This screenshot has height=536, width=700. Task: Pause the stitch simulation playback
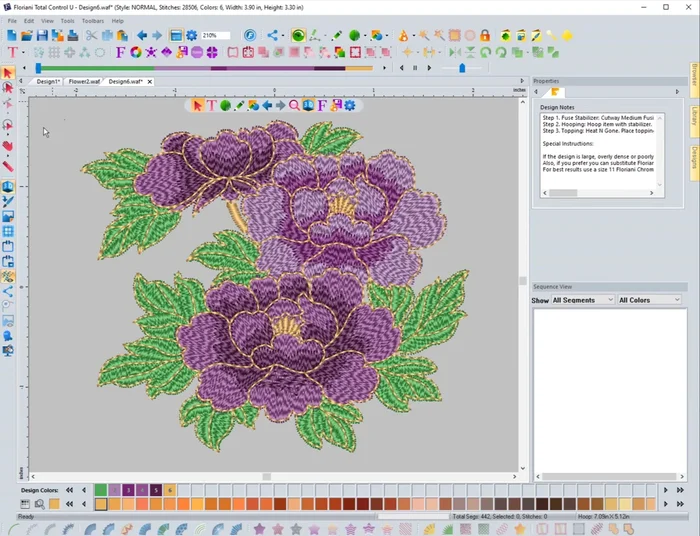(x=415, y=68)
